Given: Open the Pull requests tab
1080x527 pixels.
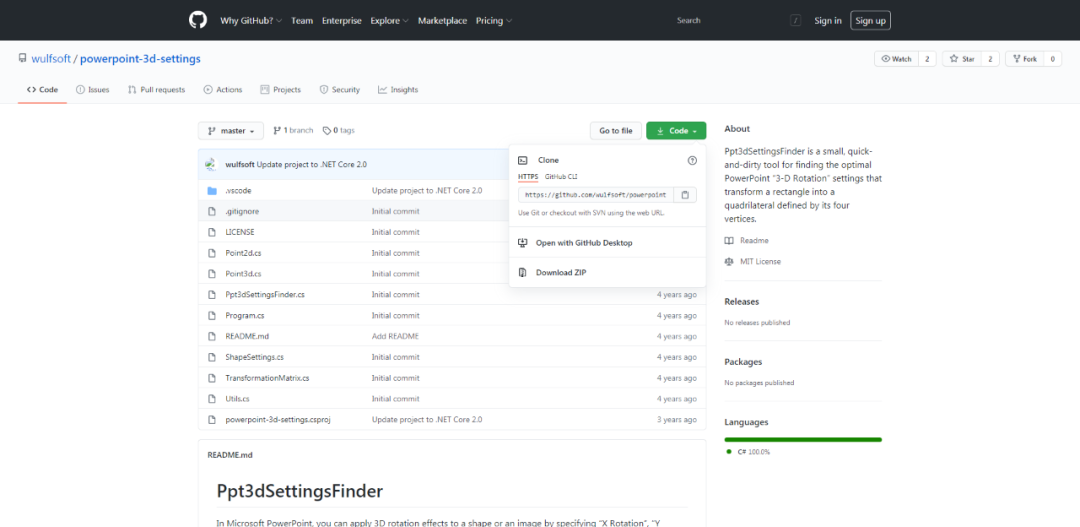Looking at the screenshot, I should 156,90.
